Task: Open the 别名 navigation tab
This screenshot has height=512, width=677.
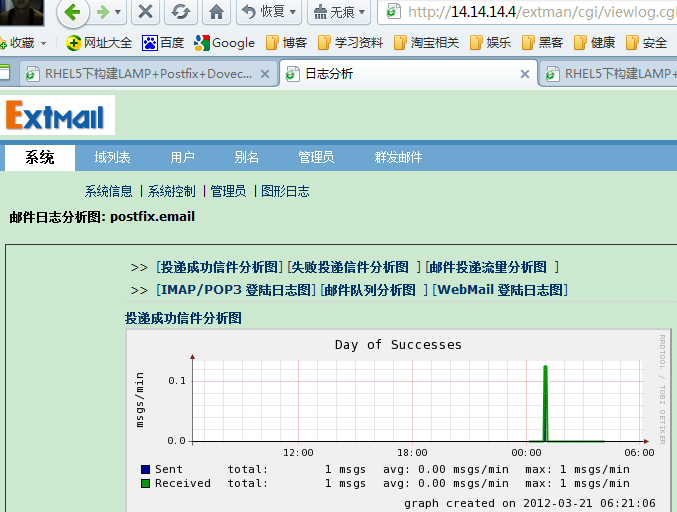Action: 246,157
